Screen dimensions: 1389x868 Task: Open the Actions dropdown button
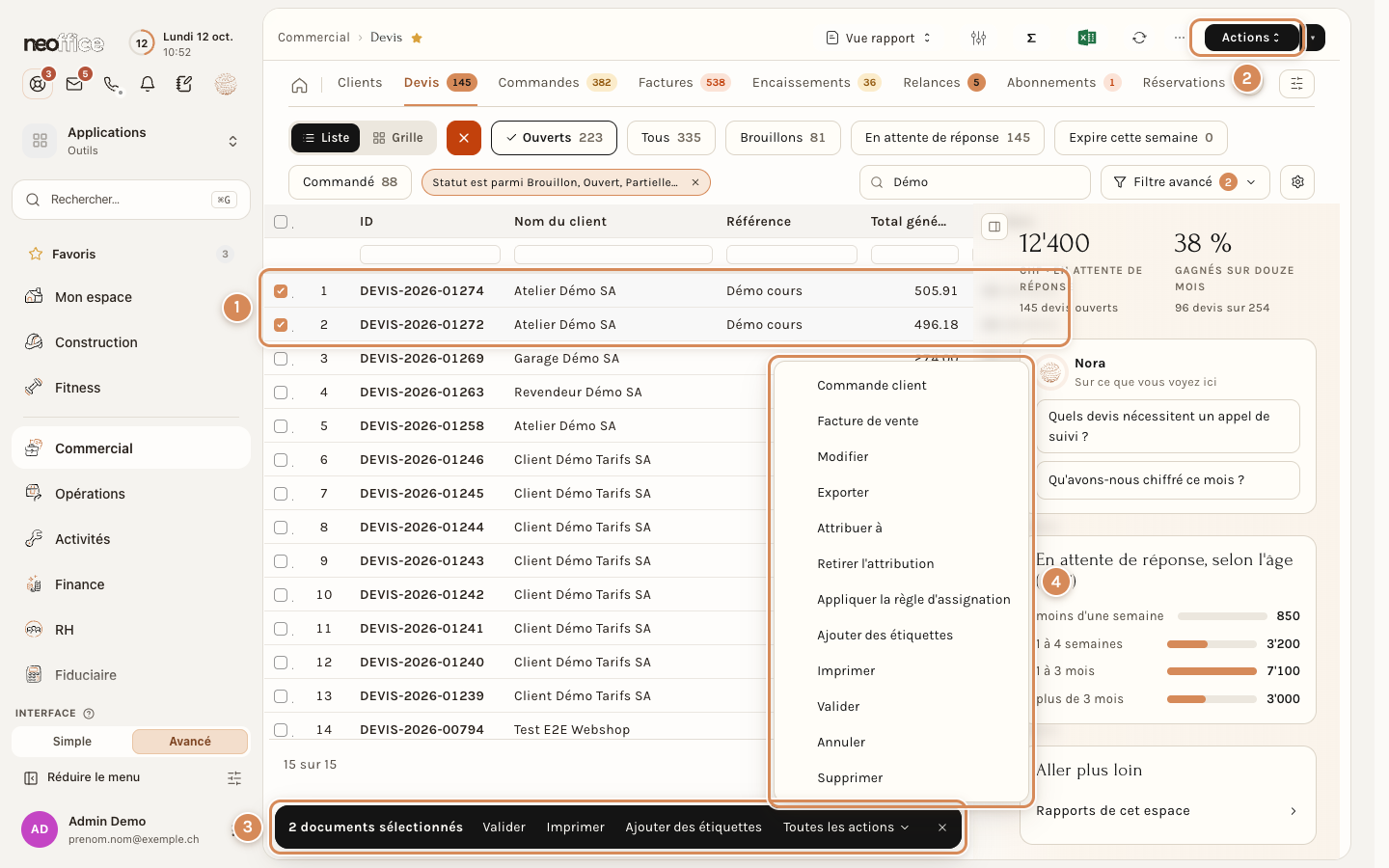tap(1250, 38)
